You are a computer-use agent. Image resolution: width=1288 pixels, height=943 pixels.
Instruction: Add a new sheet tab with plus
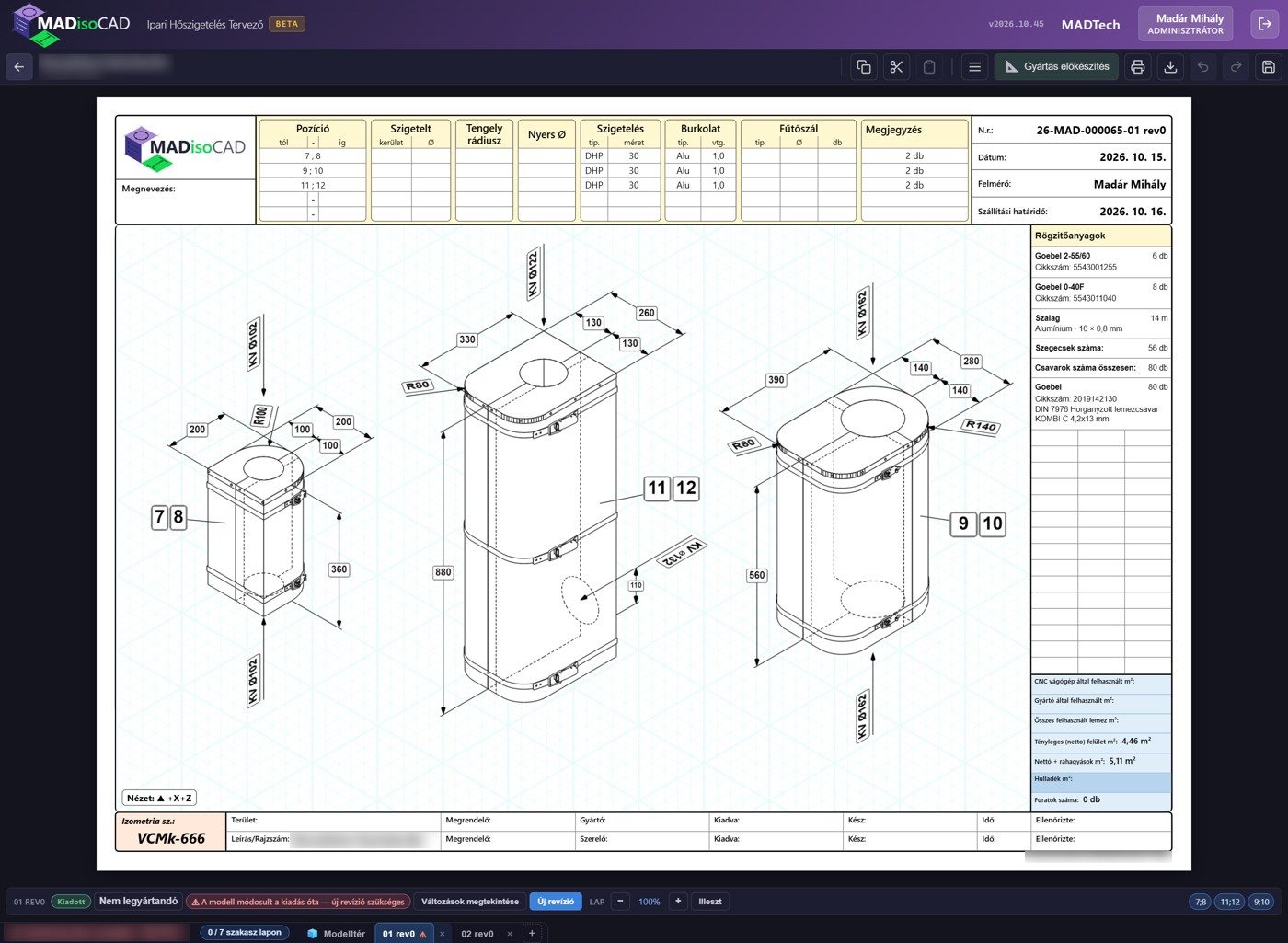pyautogui.click(x=532, y=933)
